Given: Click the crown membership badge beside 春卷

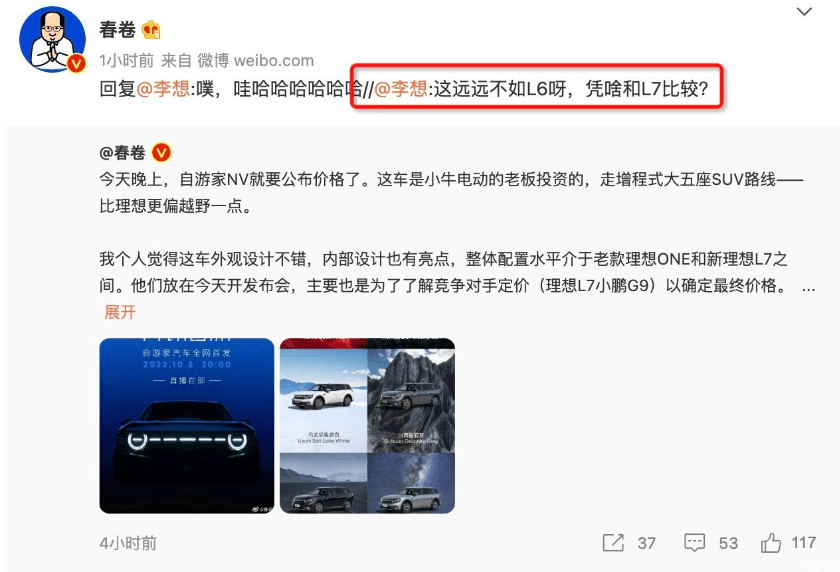Looking at the screenshot, I should [x=151, y=30].
